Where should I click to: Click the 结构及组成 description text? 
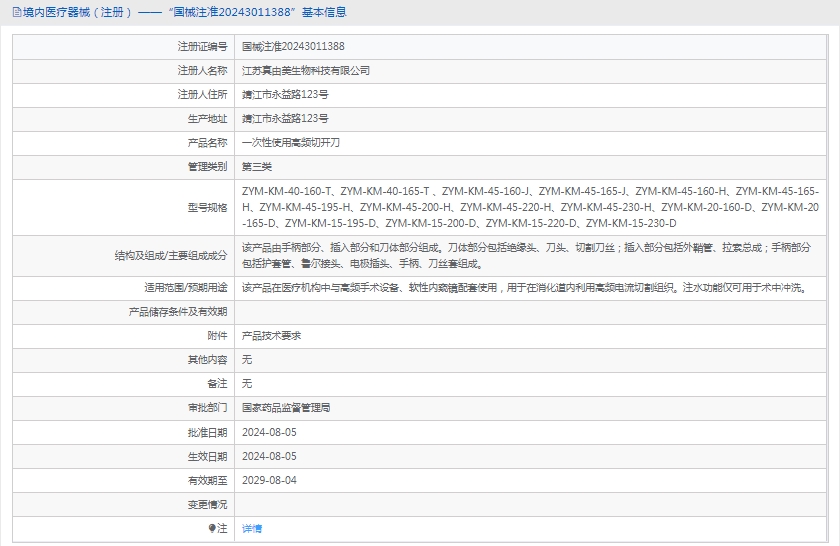[526, 255]
